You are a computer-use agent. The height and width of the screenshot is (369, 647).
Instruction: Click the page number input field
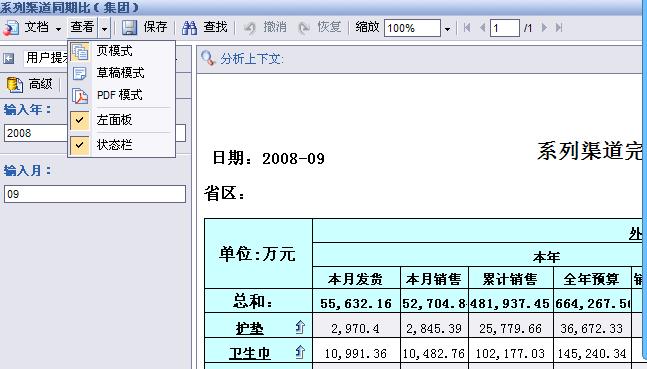504,28
